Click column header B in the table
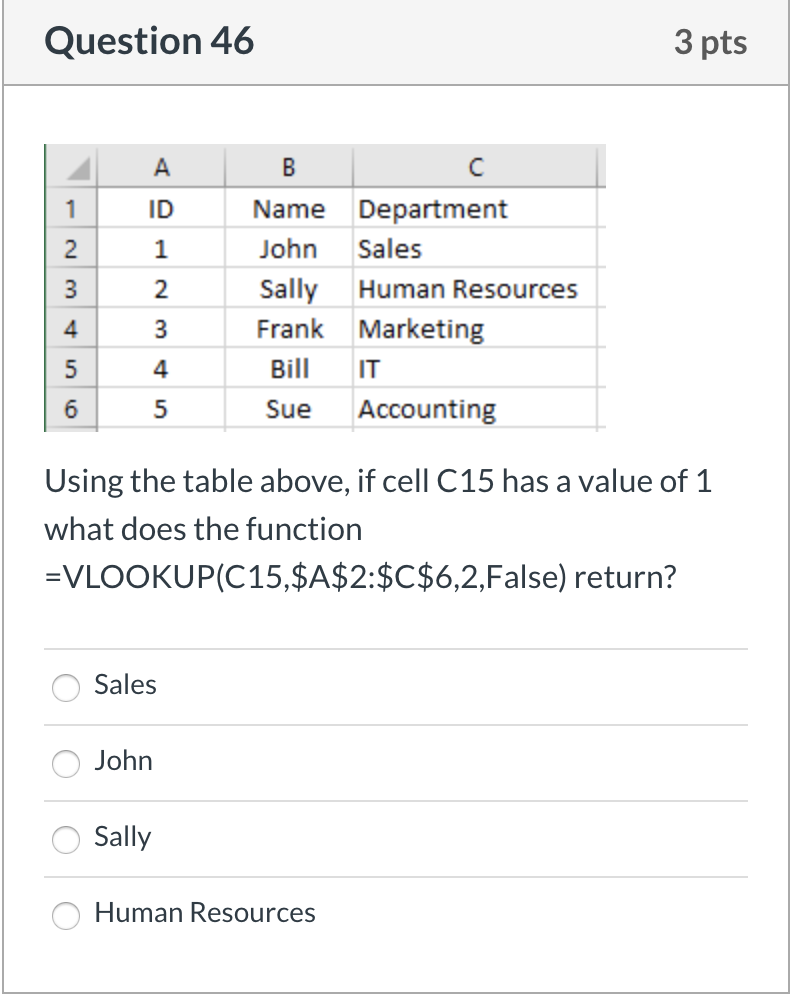This screenshot has width=790, height=994. click(289, 167)
